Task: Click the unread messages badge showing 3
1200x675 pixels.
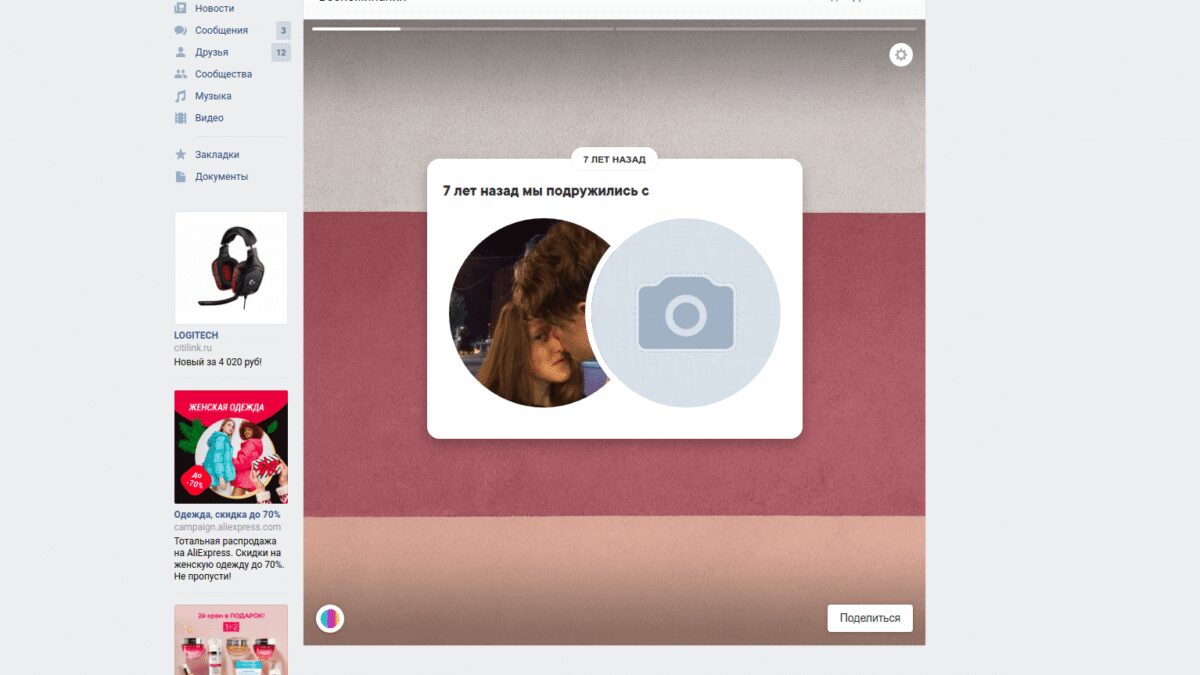Action: 283,30
